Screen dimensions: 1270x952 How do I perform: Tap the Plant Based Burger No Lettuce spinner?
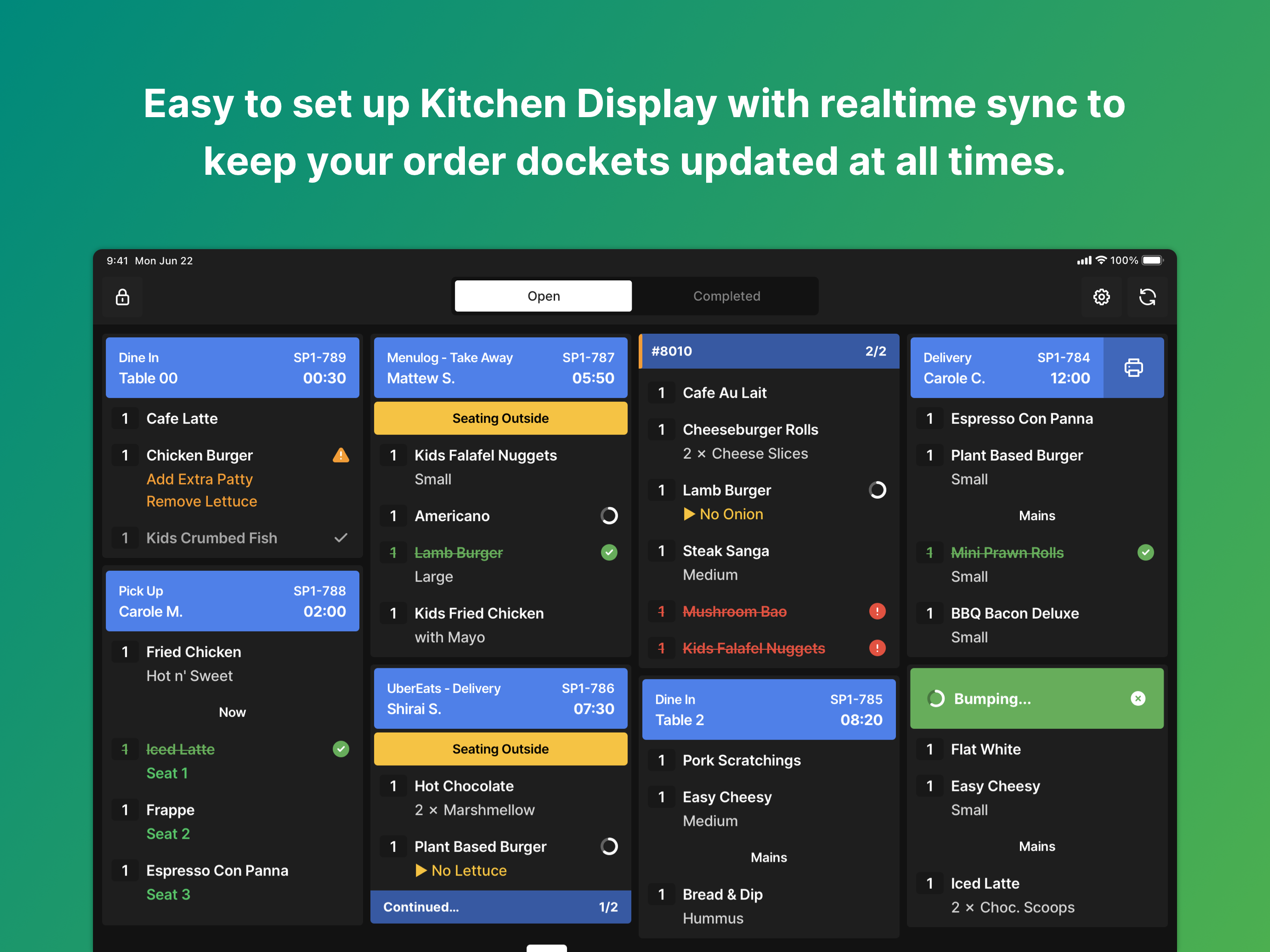pyautogui.click(x=609, y=846)
